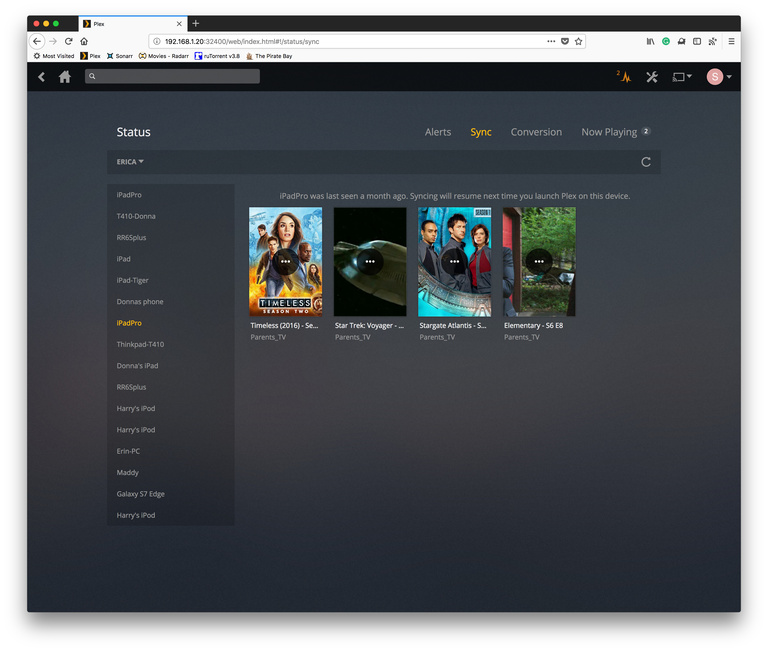
Task: Open options on Timeless poster
Action: pos(286,262)
